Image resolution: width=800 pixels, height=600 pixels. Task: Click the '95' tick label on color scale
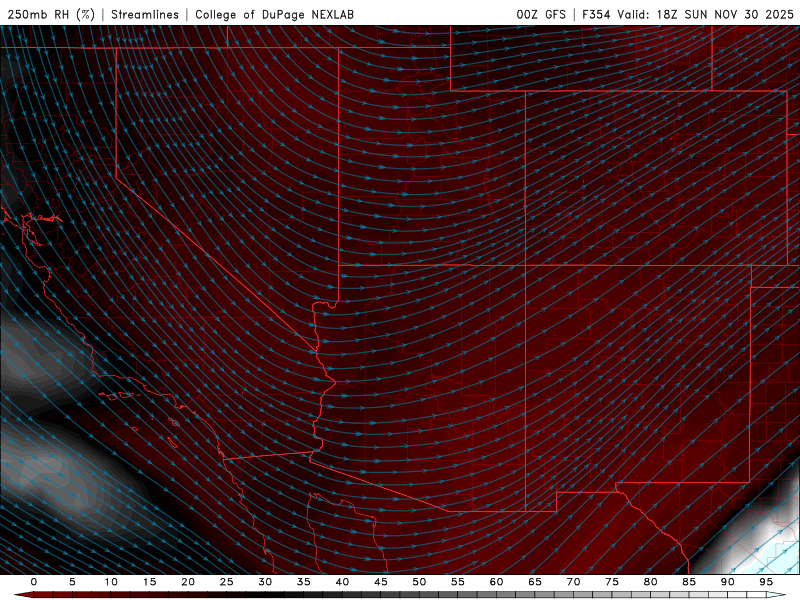pyautogui.click(x=766, y=582)
